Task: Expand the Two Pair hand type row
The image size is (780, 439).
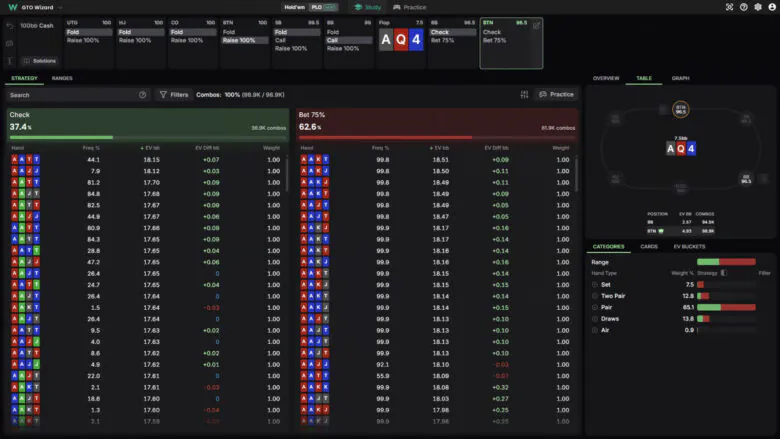Action: click(x=595, y=296)
